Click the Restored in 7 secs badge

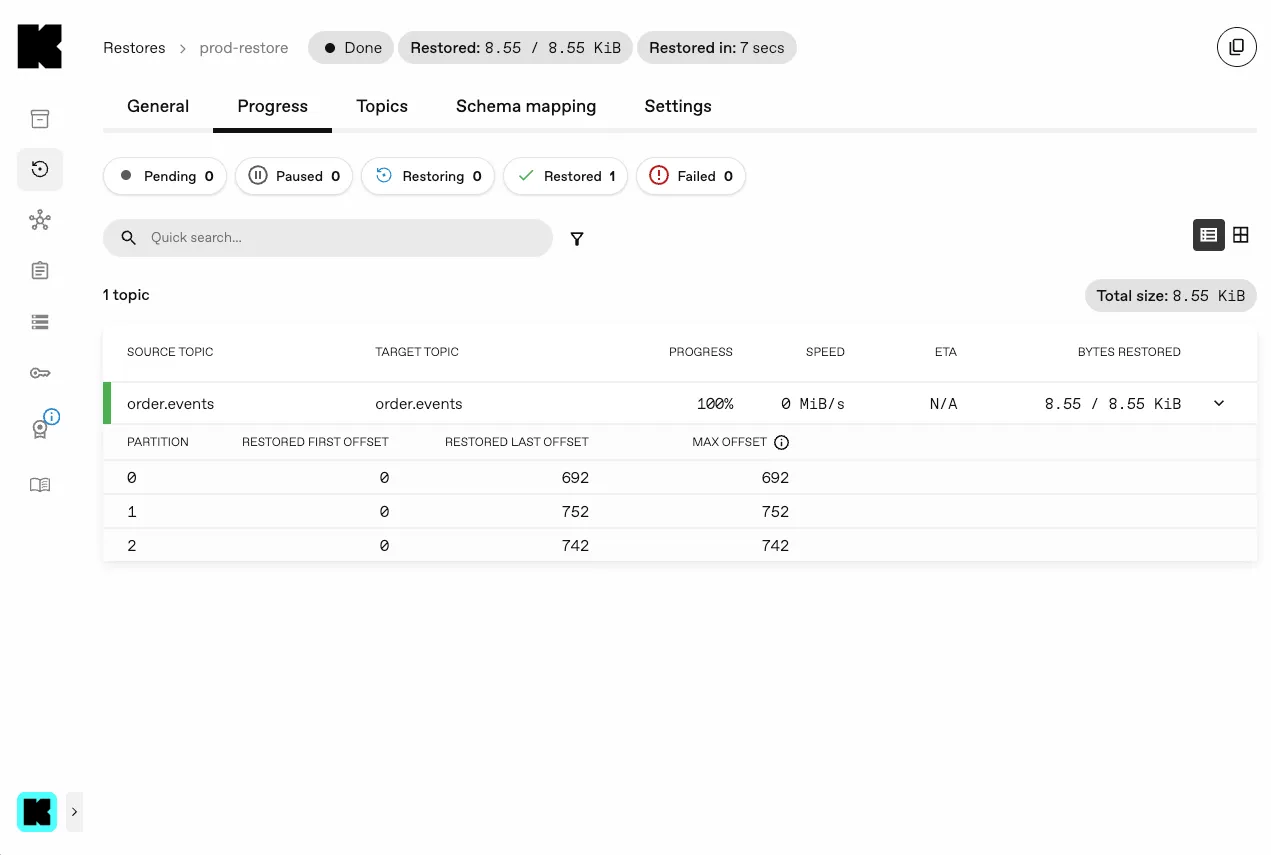[x=717, y=48]
